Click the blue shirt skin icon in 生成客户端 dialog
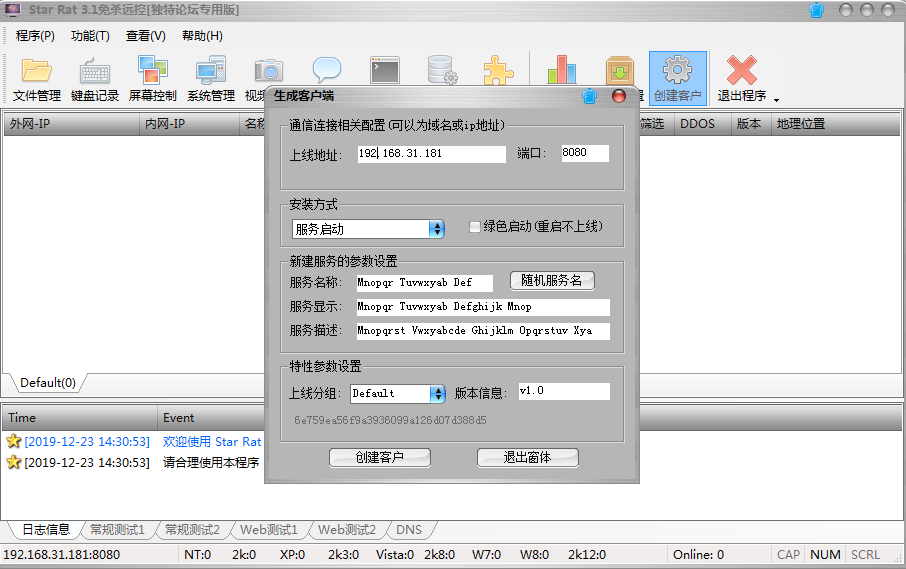906x569 pixels. [x=589, y=96]
